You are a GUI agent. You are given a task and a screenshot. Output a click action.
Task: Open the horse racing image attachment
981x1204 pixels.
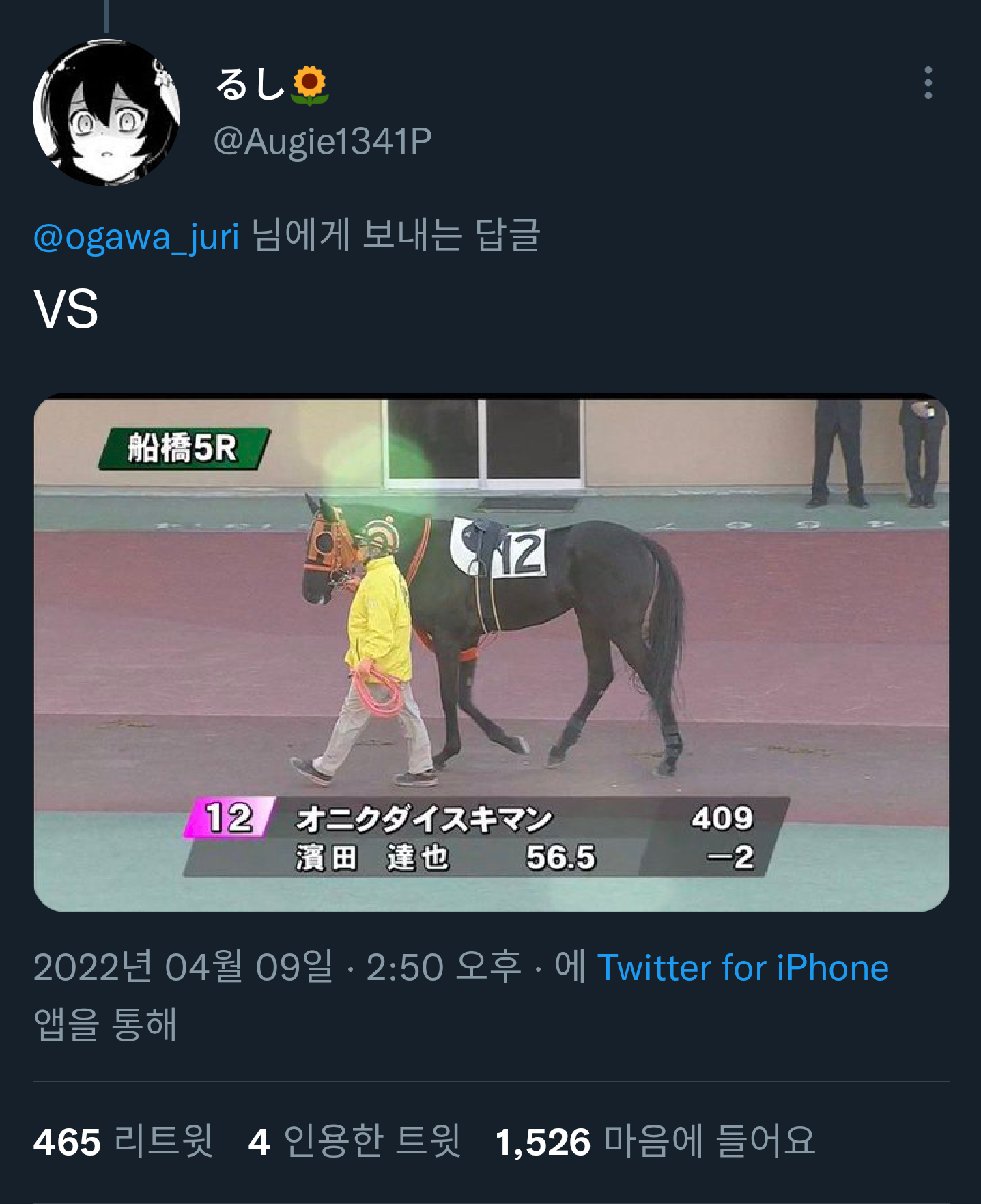click(x=491, y=652)
